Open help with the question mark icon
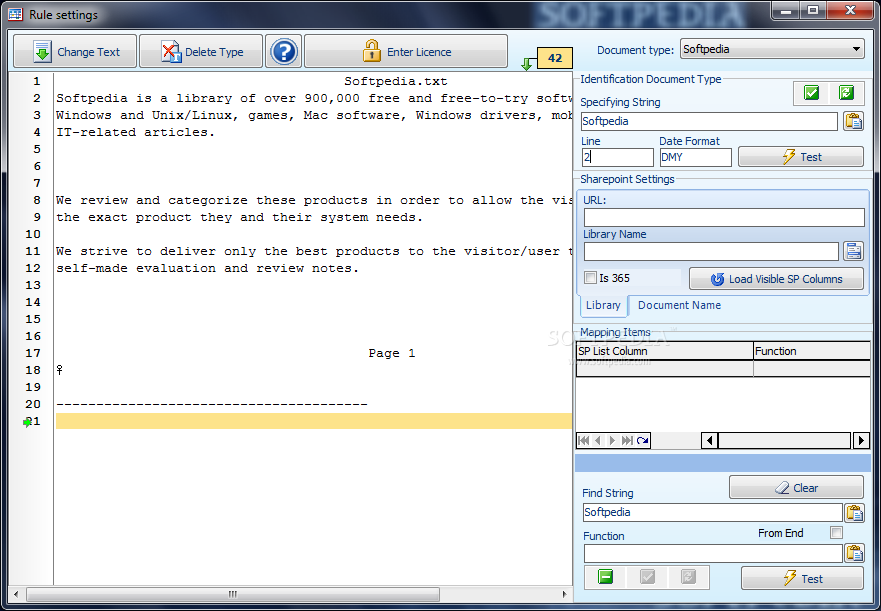Screen dimensions: 881x611 click(x=284, y=52)
